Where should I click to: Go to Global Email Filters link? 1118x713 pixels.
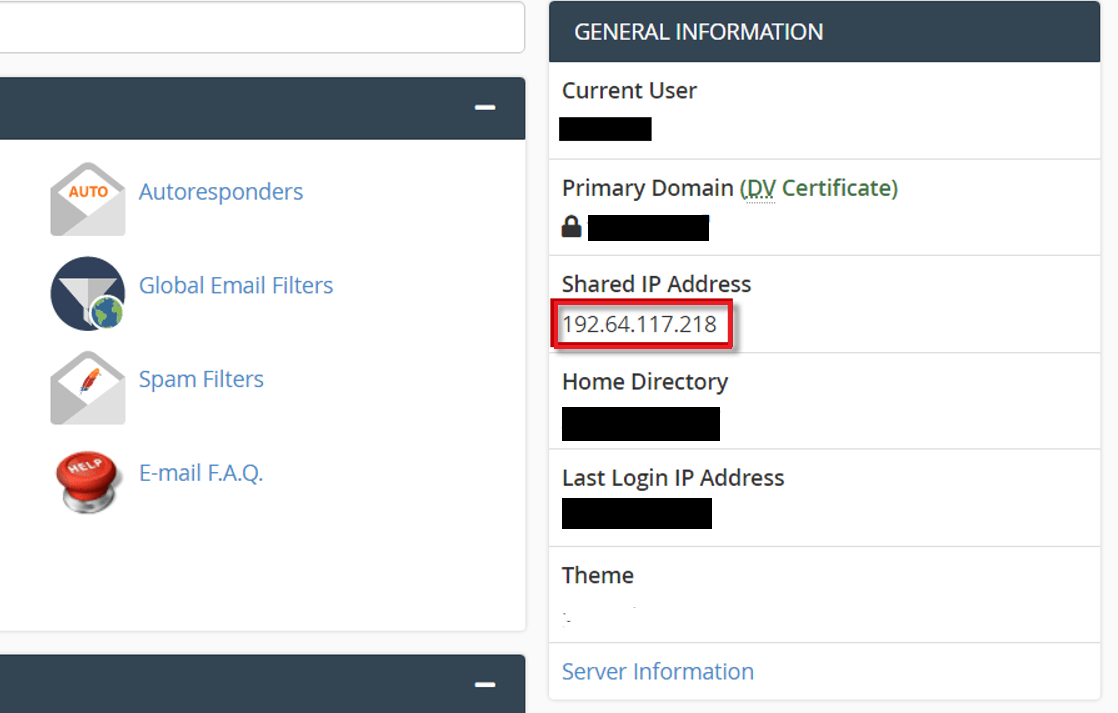click(x=236, y=286)
